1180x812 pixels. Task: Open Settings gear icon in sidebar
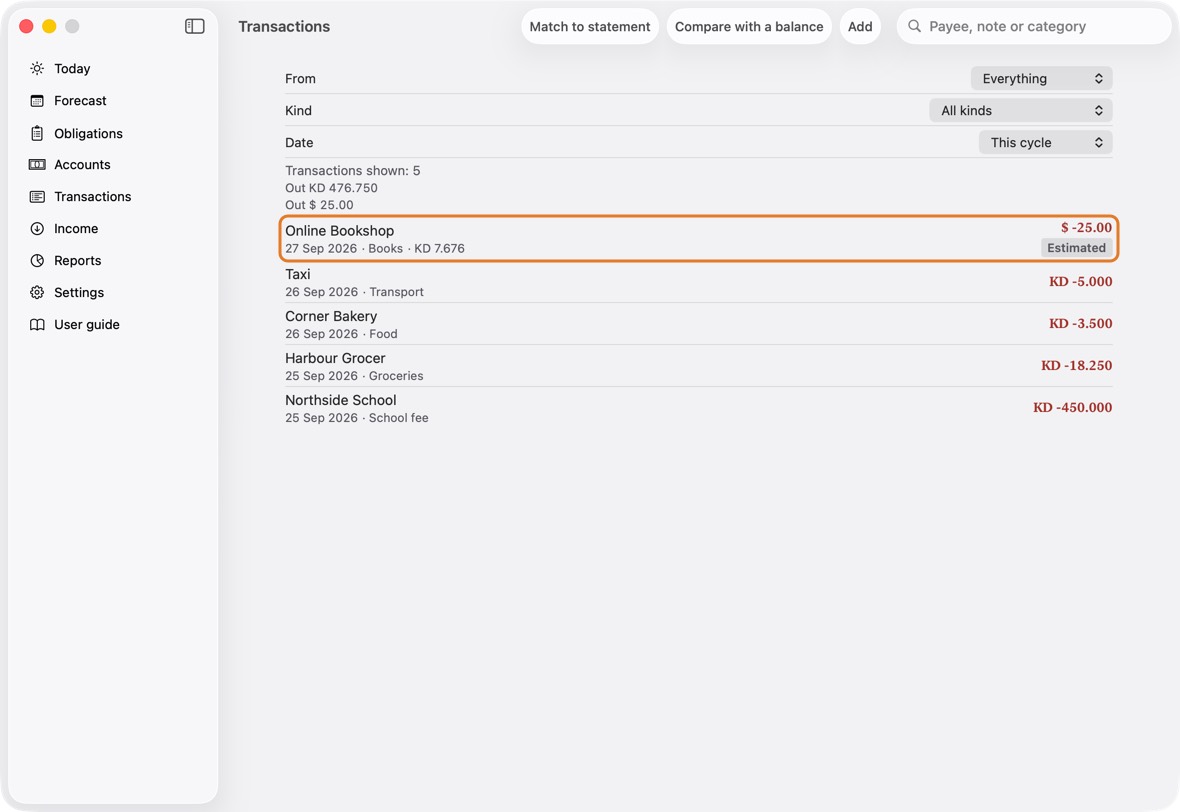click(x=37, y=293)
